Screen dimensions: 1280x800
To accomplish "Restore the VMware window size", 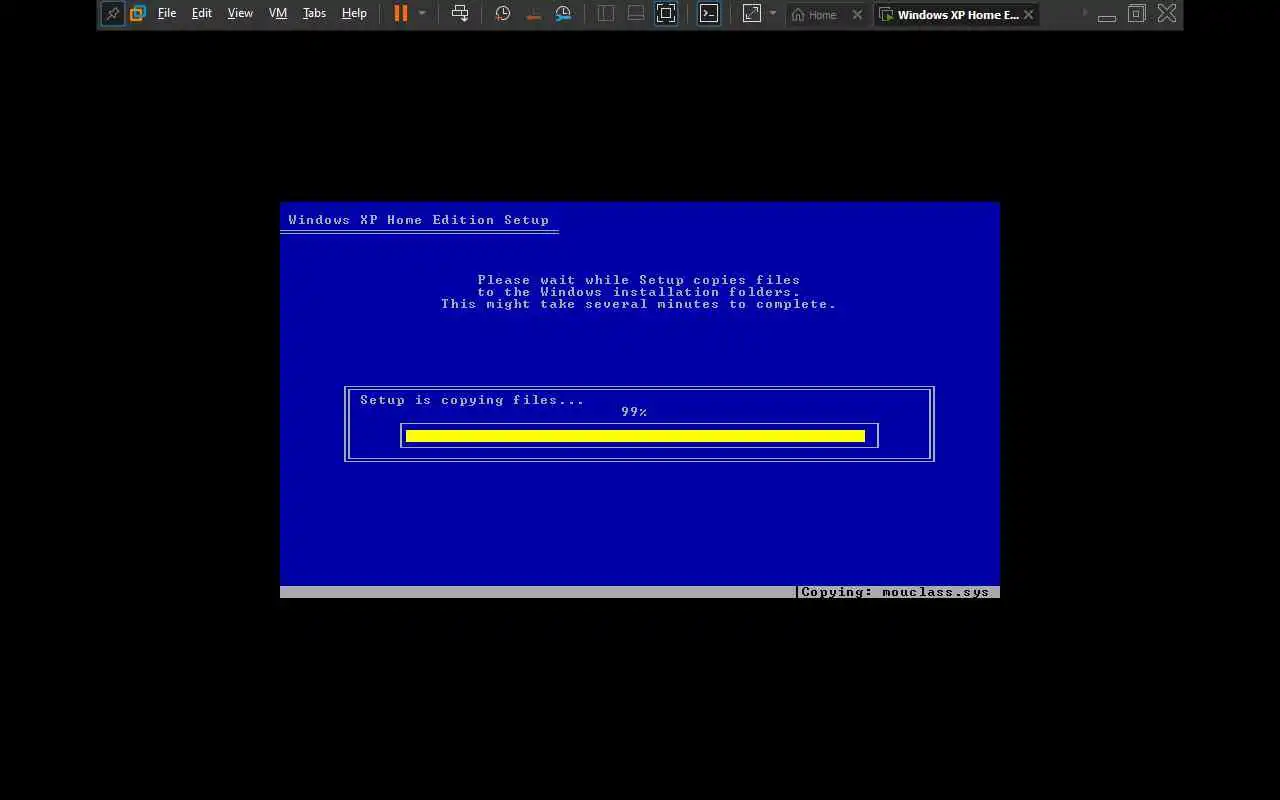I will point(1137,14).
